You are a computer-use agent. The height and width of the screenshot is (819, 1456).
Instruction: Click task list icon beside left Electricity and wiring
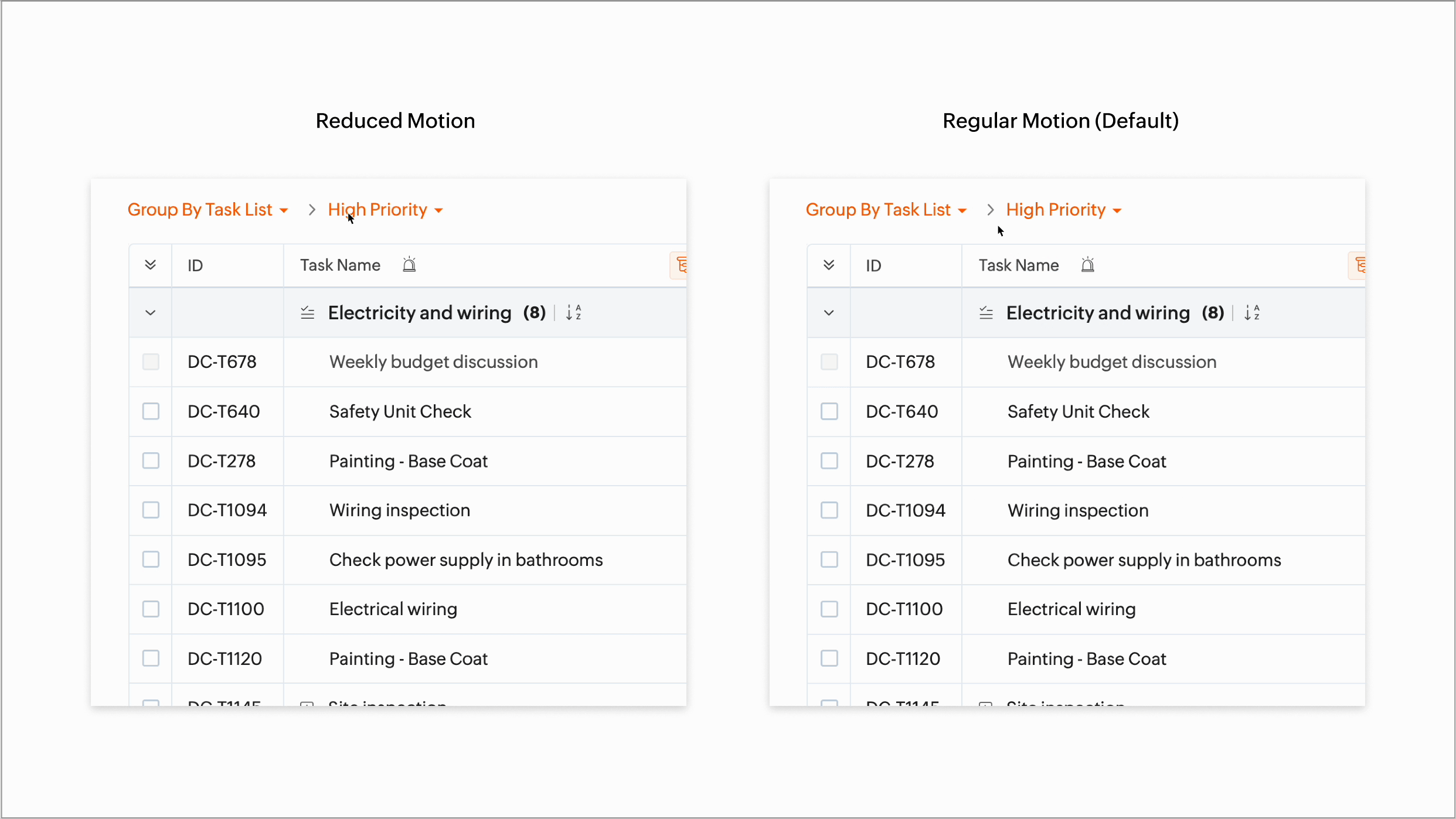click(x=307, y=313)
